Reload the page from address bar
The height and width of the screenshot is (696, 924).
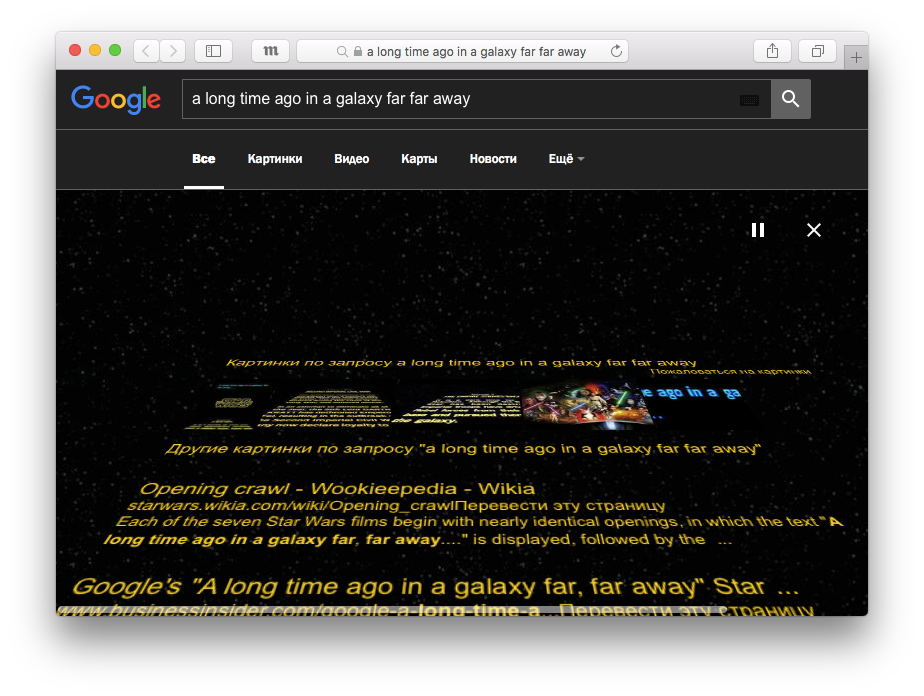tap(616, 51)
